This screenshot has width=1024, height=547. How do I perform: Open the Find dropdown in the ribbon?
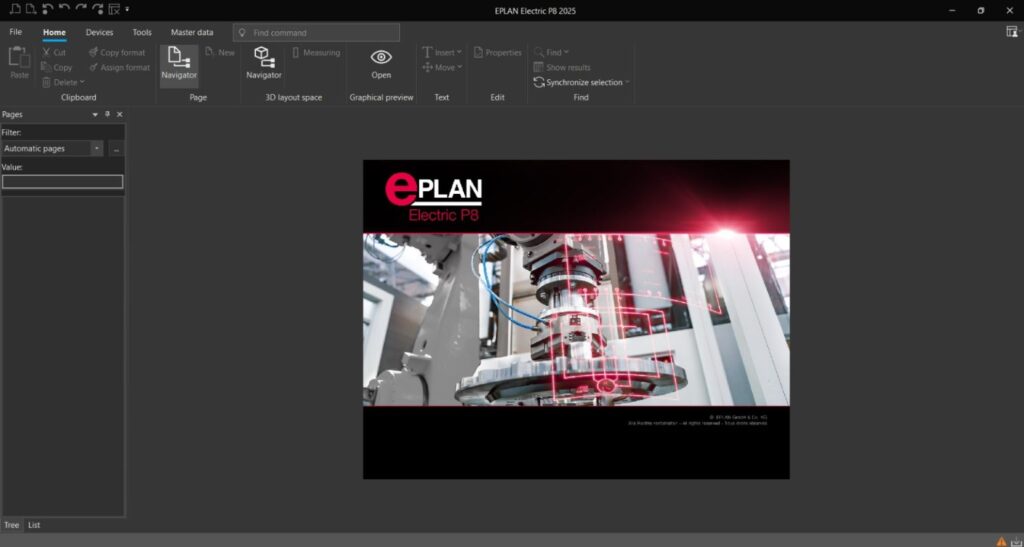pyautogui.click(x=551, y=52)
